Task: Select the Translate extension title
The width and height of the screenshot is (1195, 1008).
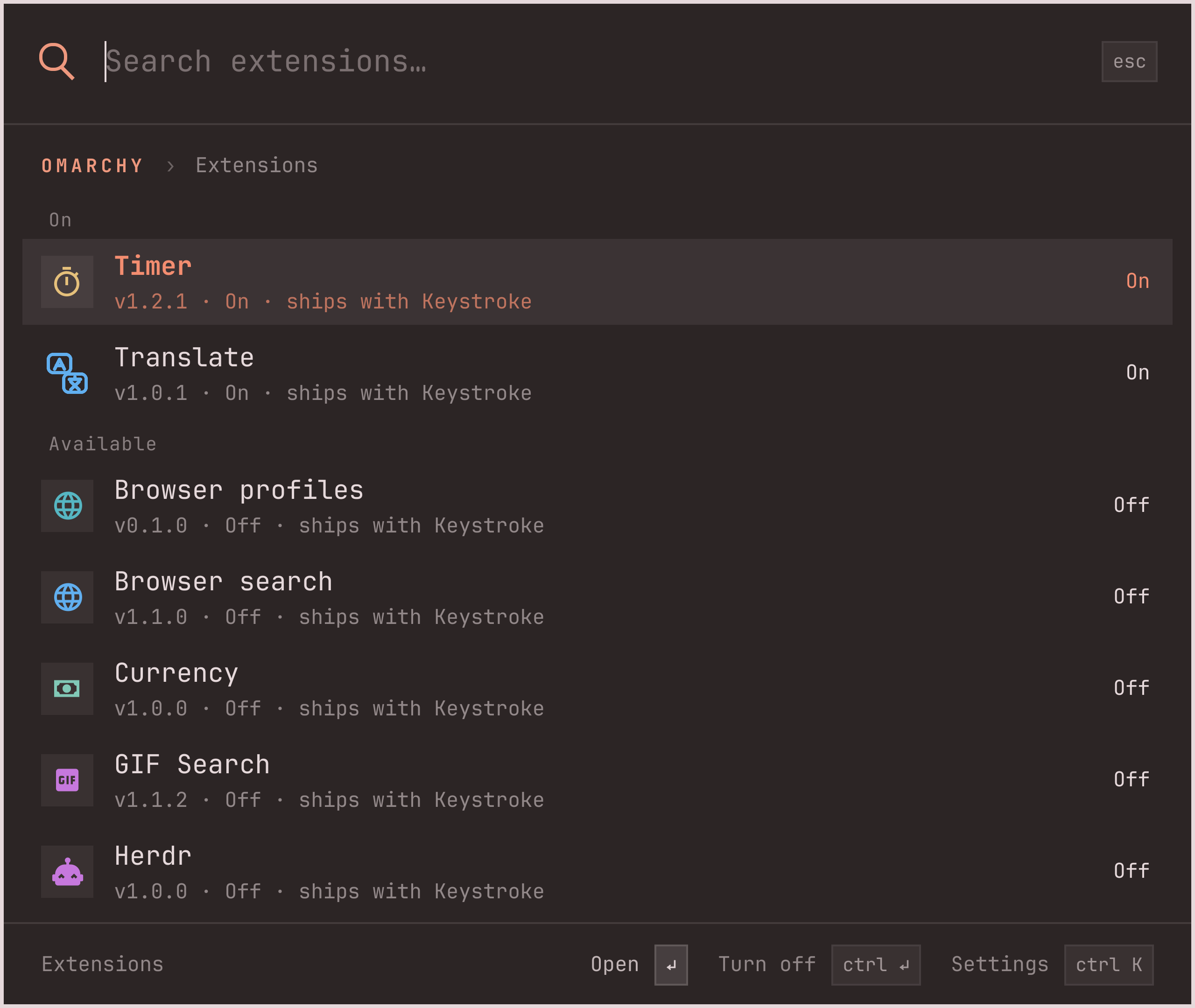Action: pyautogui.click(x=184, y=358)
